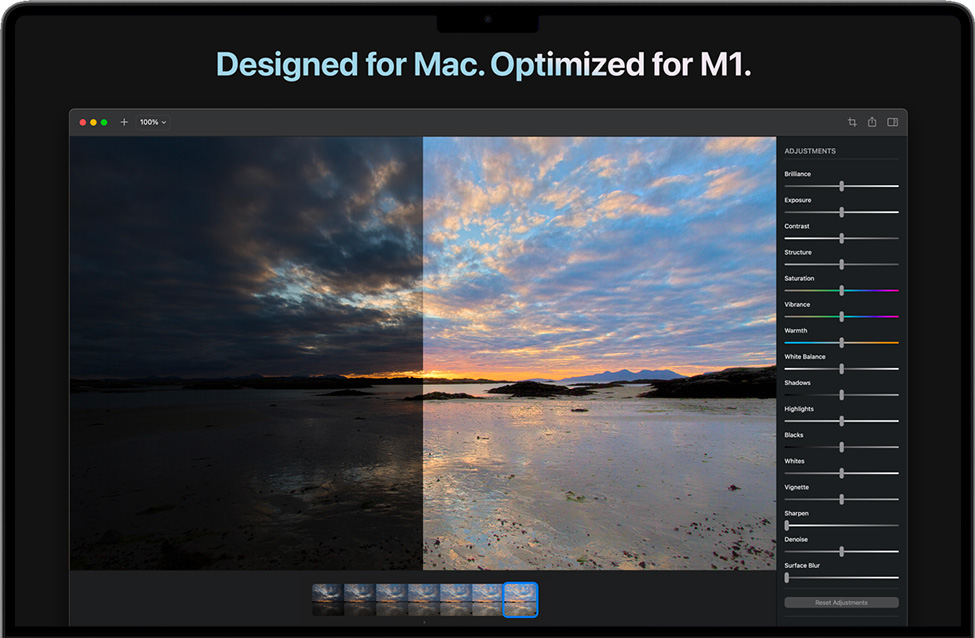The height and width of the screenshot is (638, 975).
Task: Click the Reset Adjustments button
Action: 841,603
